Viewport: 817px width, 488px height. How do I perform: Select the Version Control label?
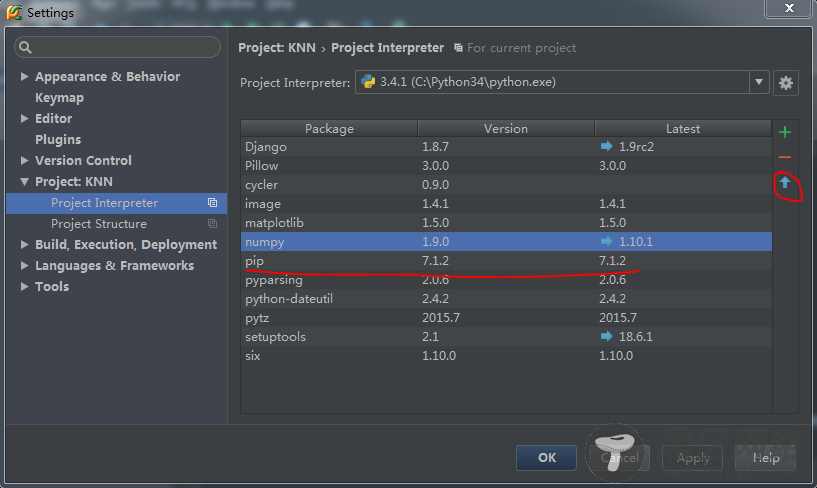pyautogui.click(x=83, y=160)
